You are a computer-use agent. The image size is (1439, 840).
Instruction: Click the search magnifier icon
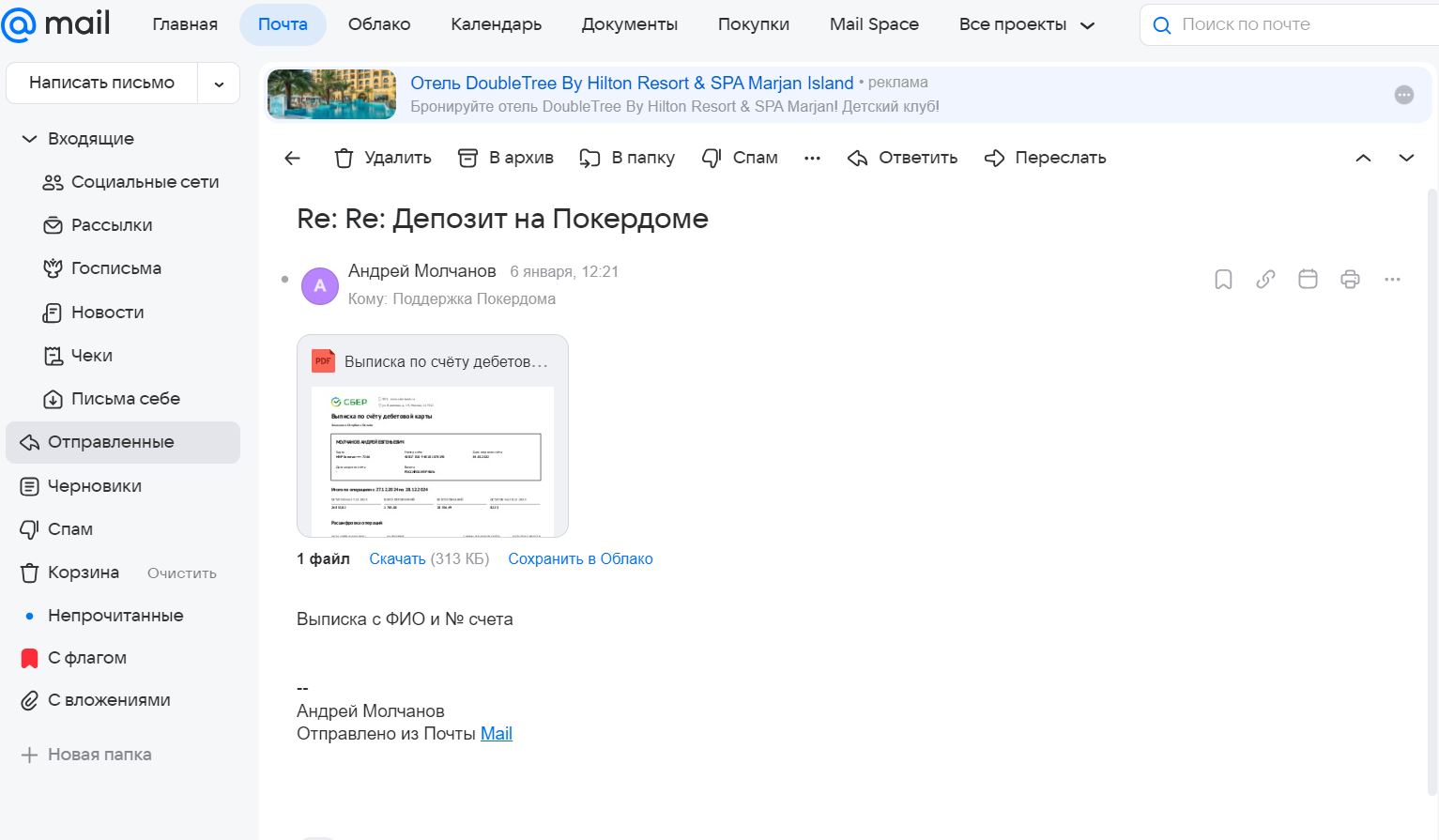point(1161,25)
